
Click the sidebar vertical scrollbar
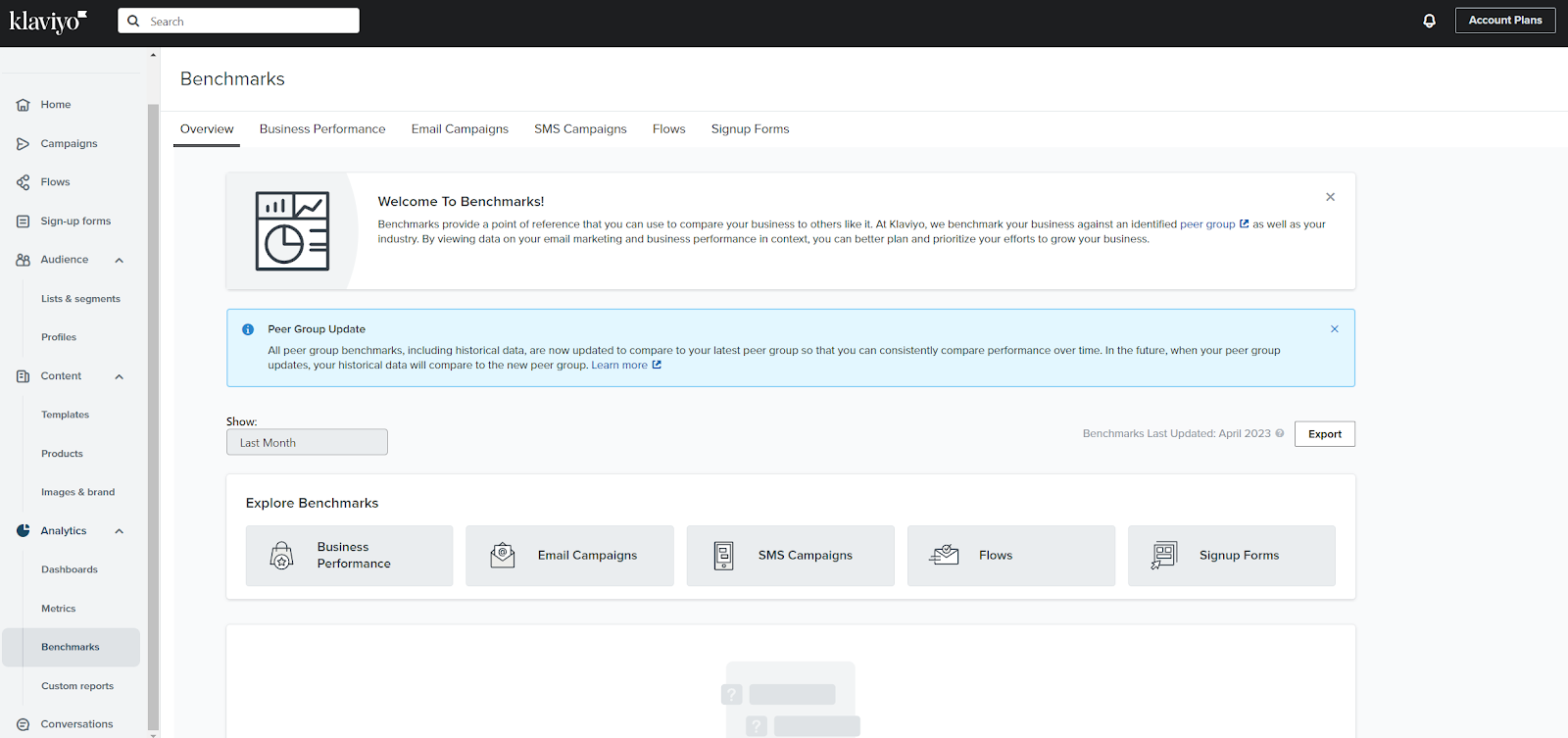[x=153, y=392]
